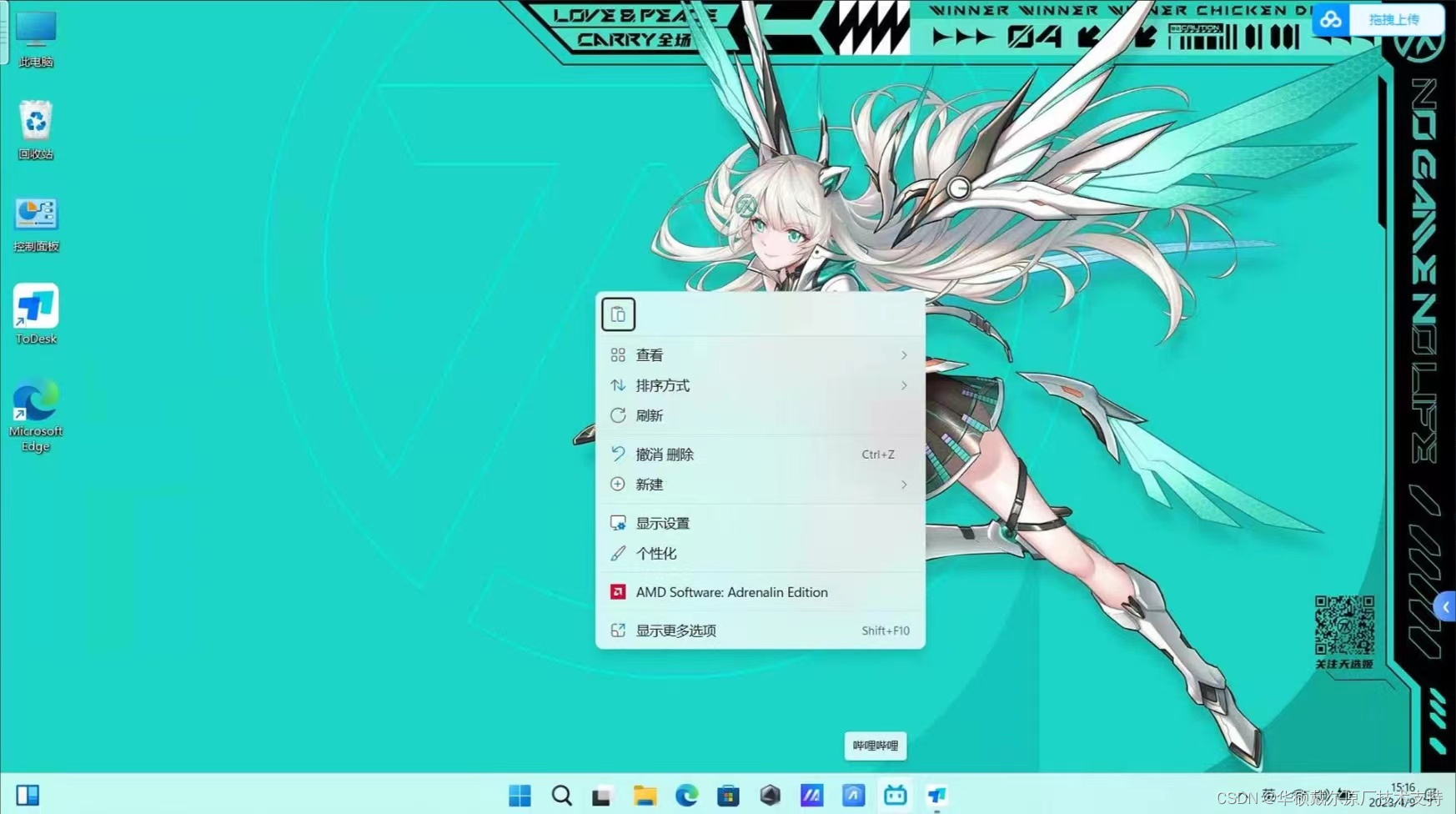Open ToDesk from the taskbar
1456x814 pixels.
point(936,796)
